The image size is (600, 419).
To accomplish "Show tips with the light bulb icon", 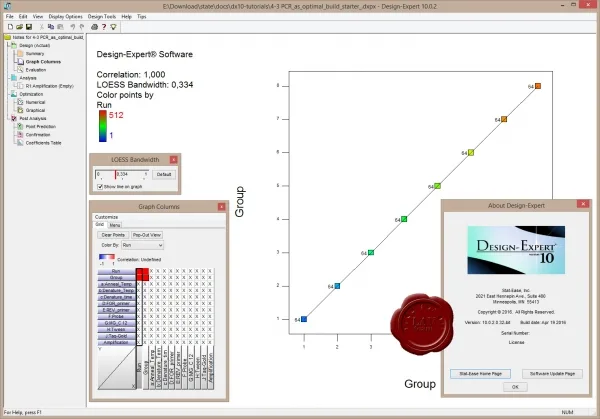I will [113, 27].
